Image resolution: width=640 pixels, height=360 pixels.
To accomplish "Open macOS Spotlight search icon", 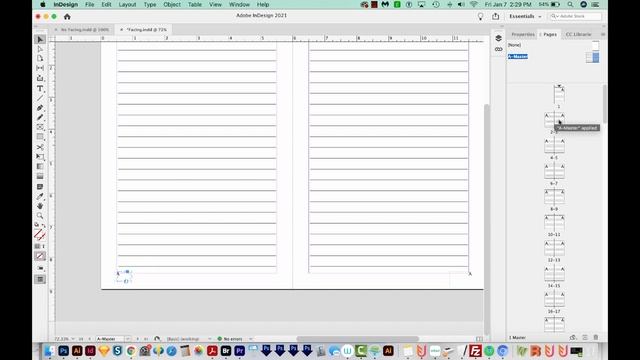I will (570, 4).
